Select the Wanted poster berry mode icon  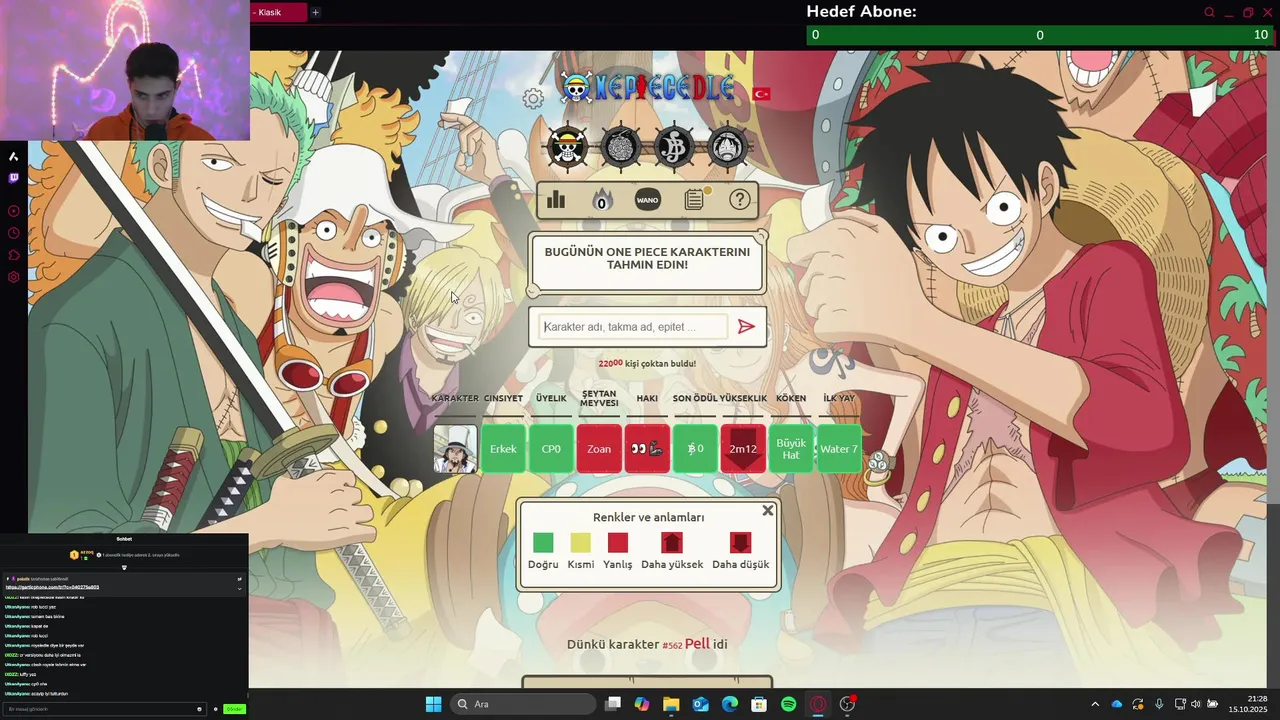click(674, 148)
